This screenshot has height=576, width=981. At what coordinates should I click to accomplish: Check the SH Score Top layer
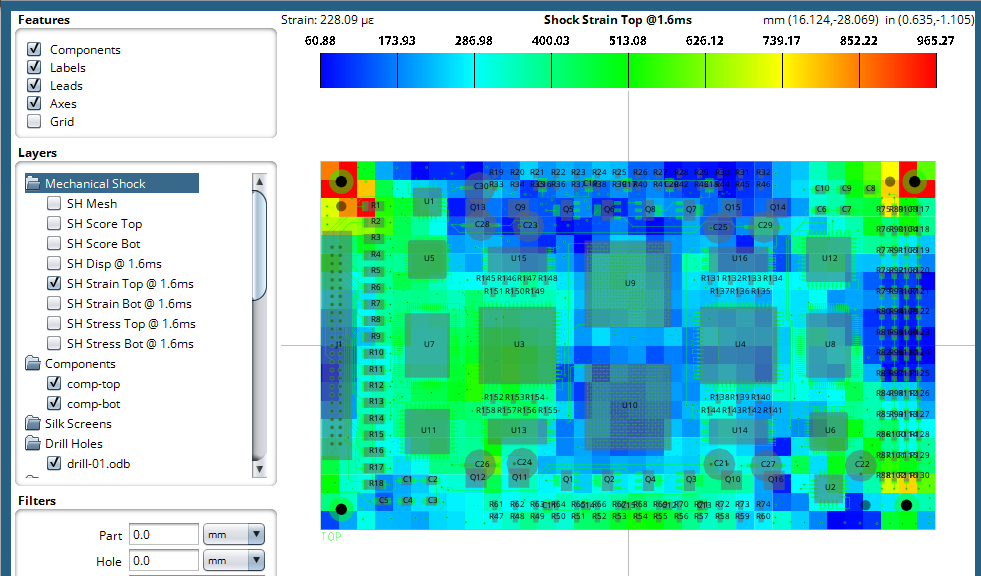(54, 223)
